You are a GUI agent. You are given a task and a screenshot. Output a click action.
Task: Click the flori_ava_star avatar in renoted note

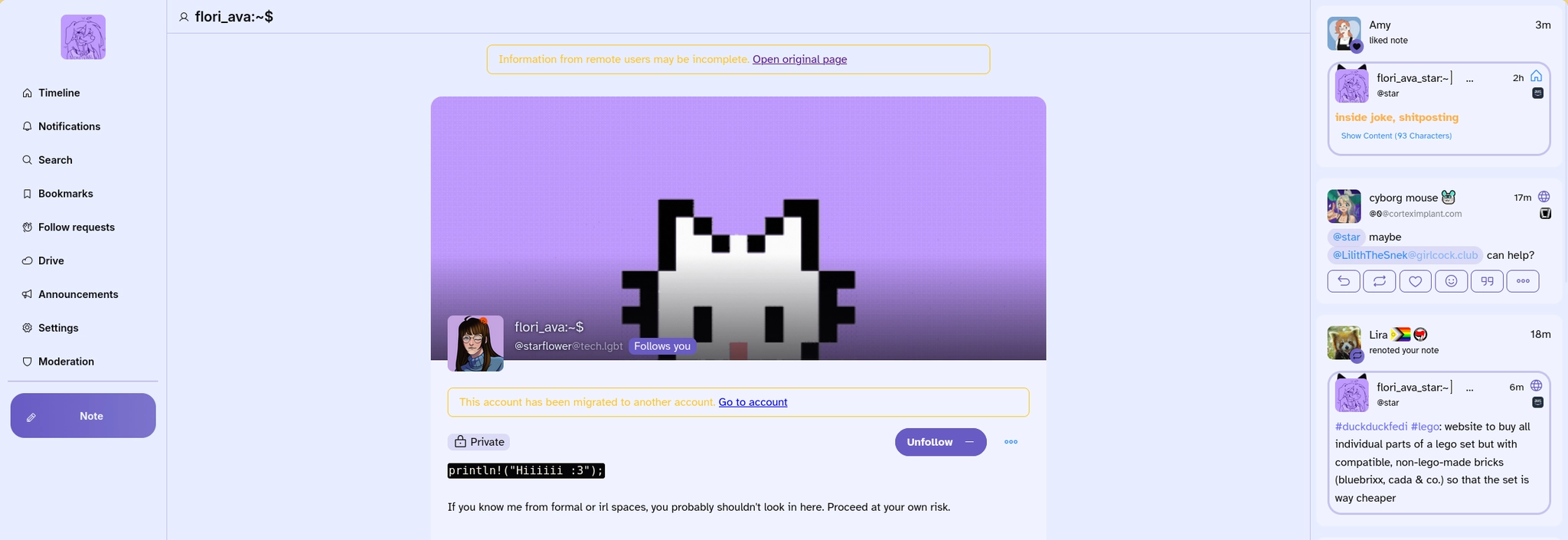(1351, 394)
